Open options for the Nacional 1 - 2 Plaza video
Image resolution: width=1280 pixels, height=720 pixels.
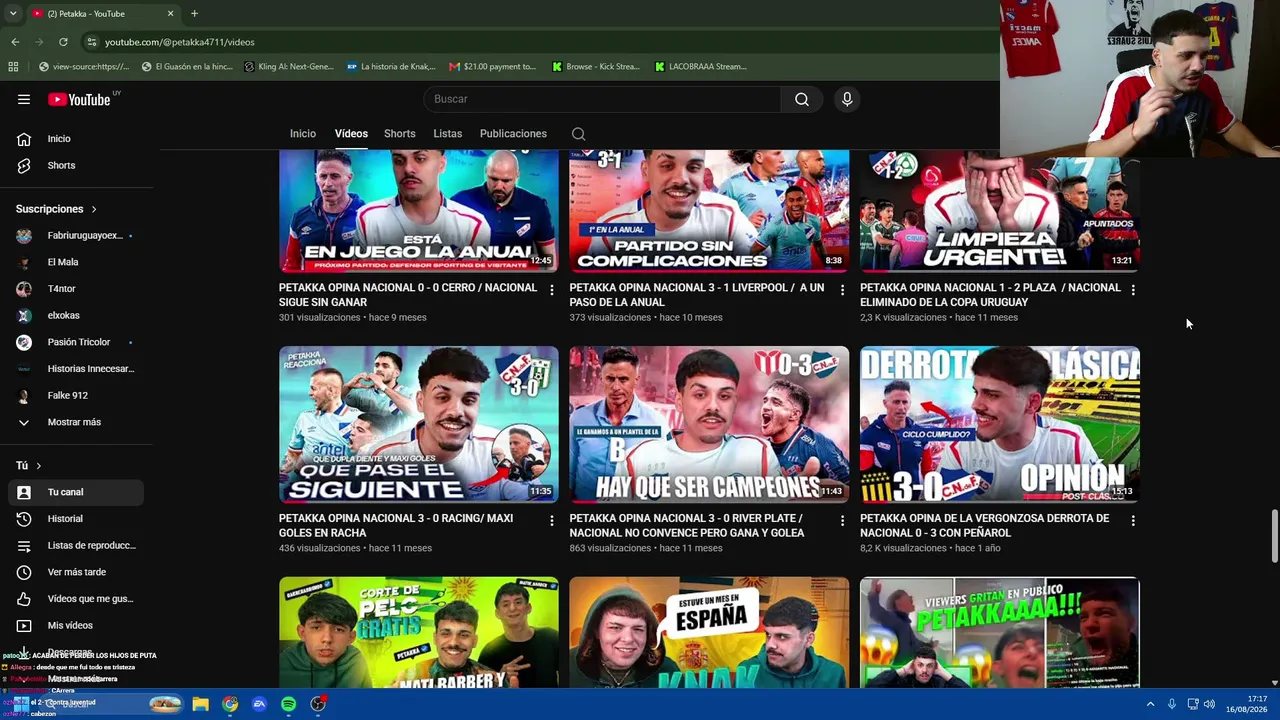coord(1132,290)
